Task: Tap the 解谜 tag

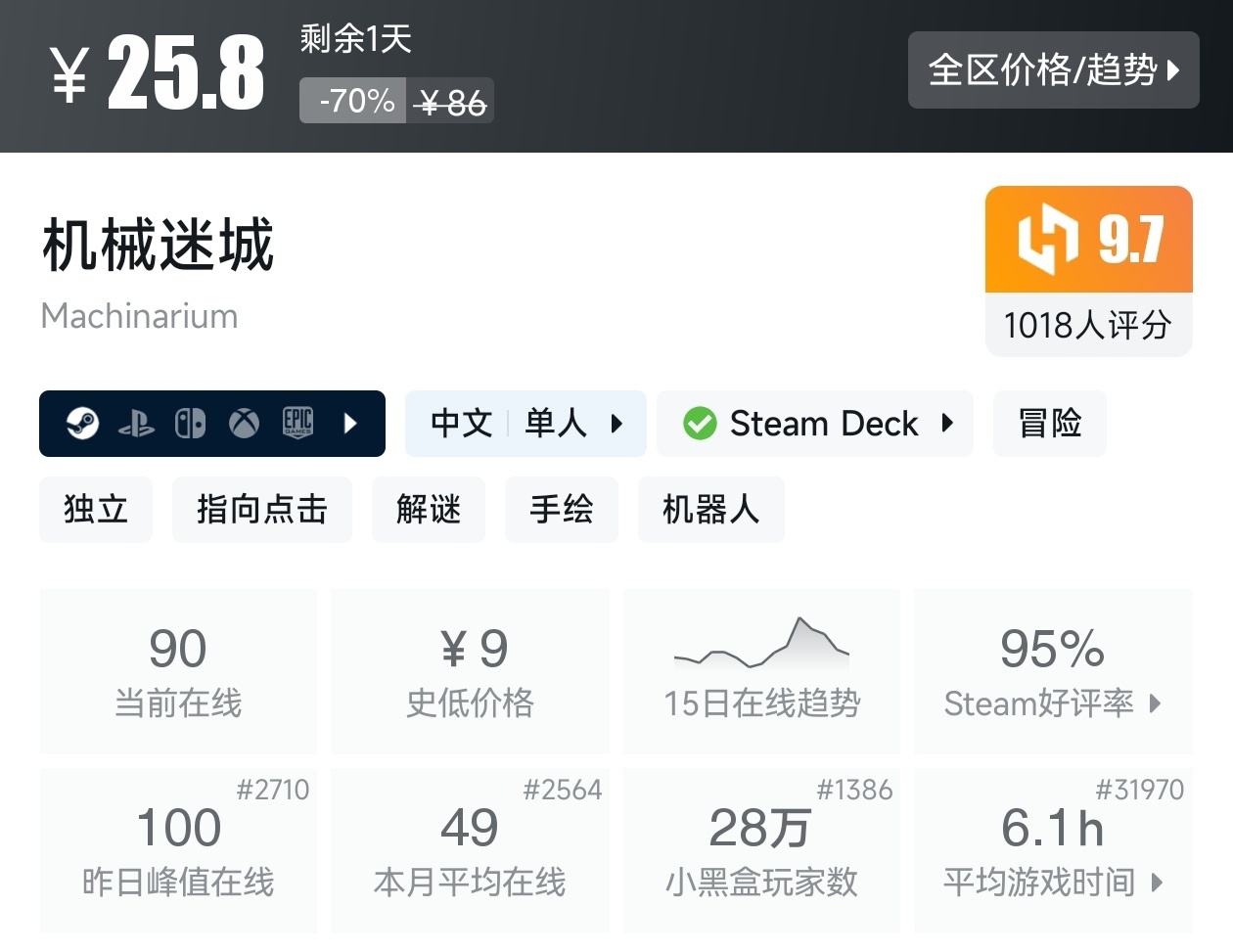Action: pos(429,510)
